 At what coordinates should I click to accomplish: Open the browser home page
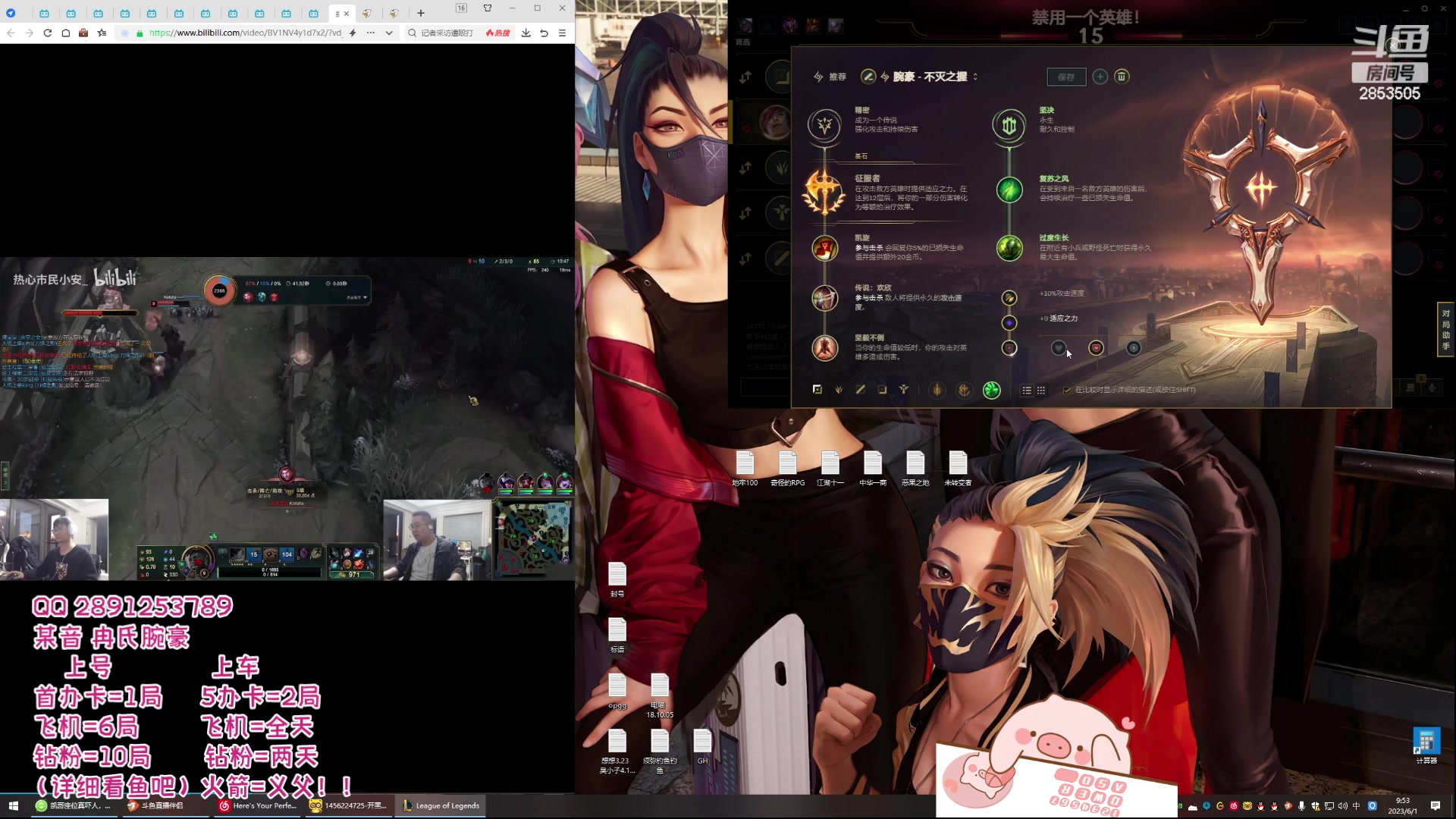click(66, 33)
